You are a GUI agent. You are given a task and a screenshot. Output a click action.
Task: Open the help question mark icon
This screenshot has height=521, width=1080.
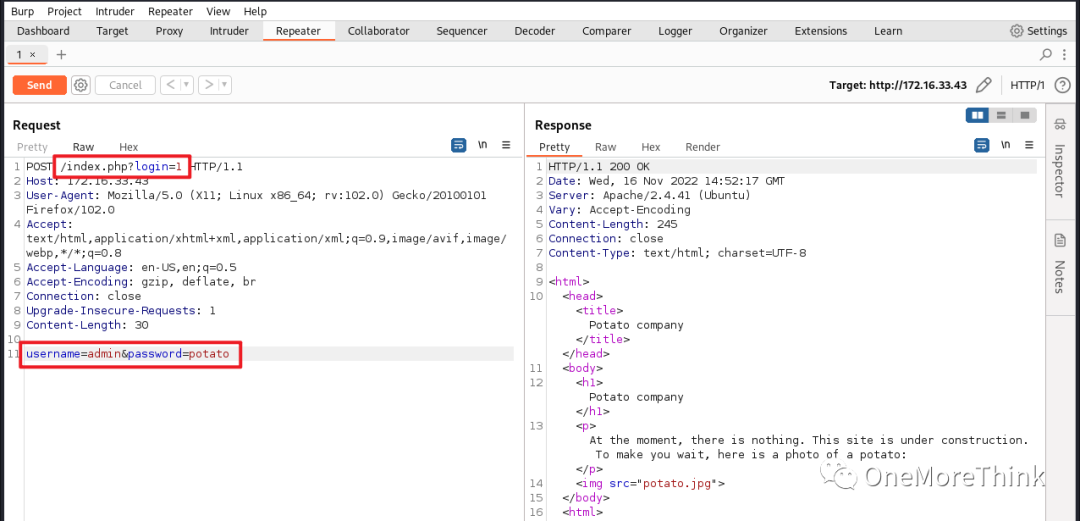tap(1062, 85)
